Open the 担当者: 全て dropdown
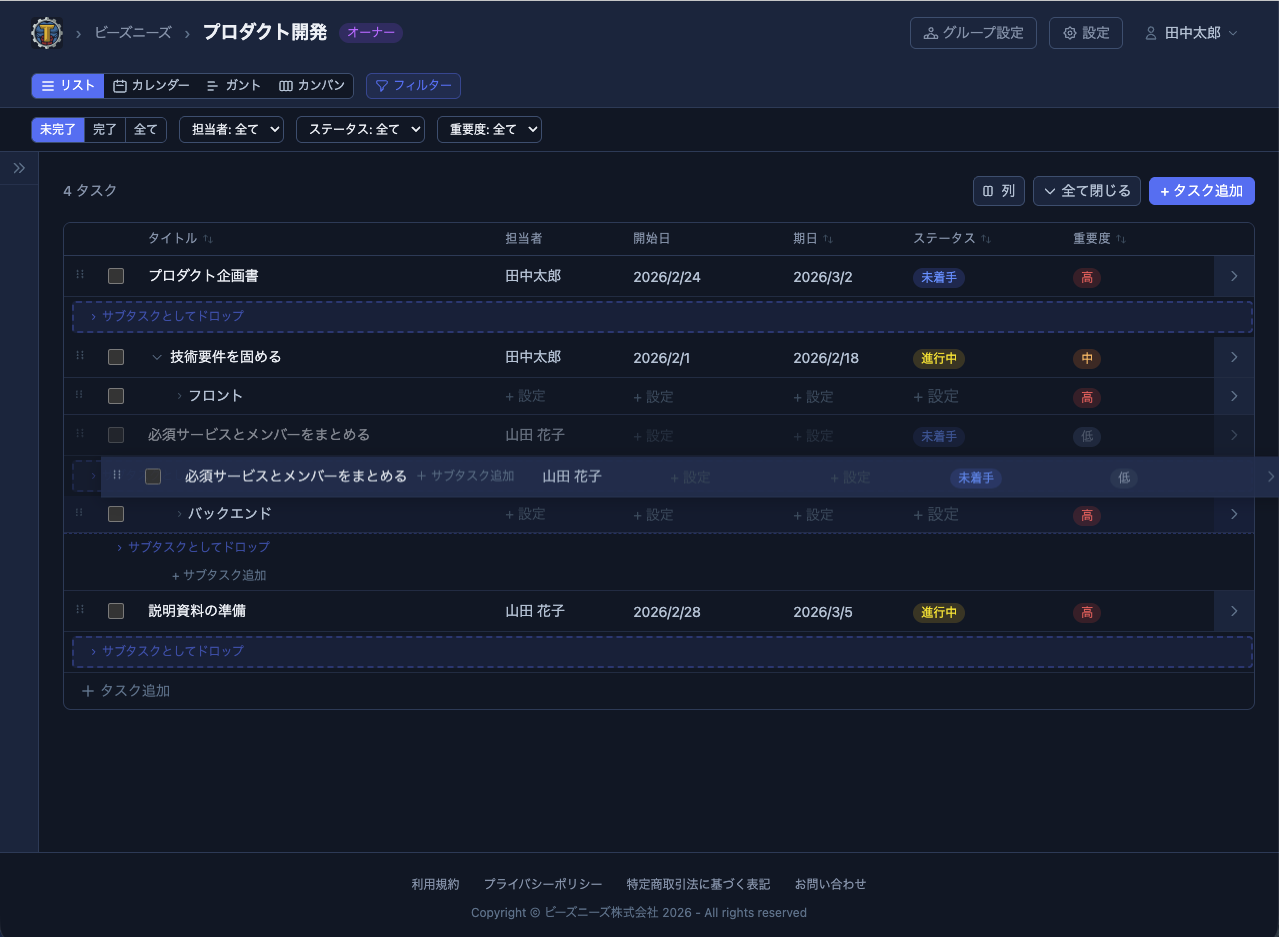The width and height of the screenshot is (1279, 937). (x=231, y=129)
